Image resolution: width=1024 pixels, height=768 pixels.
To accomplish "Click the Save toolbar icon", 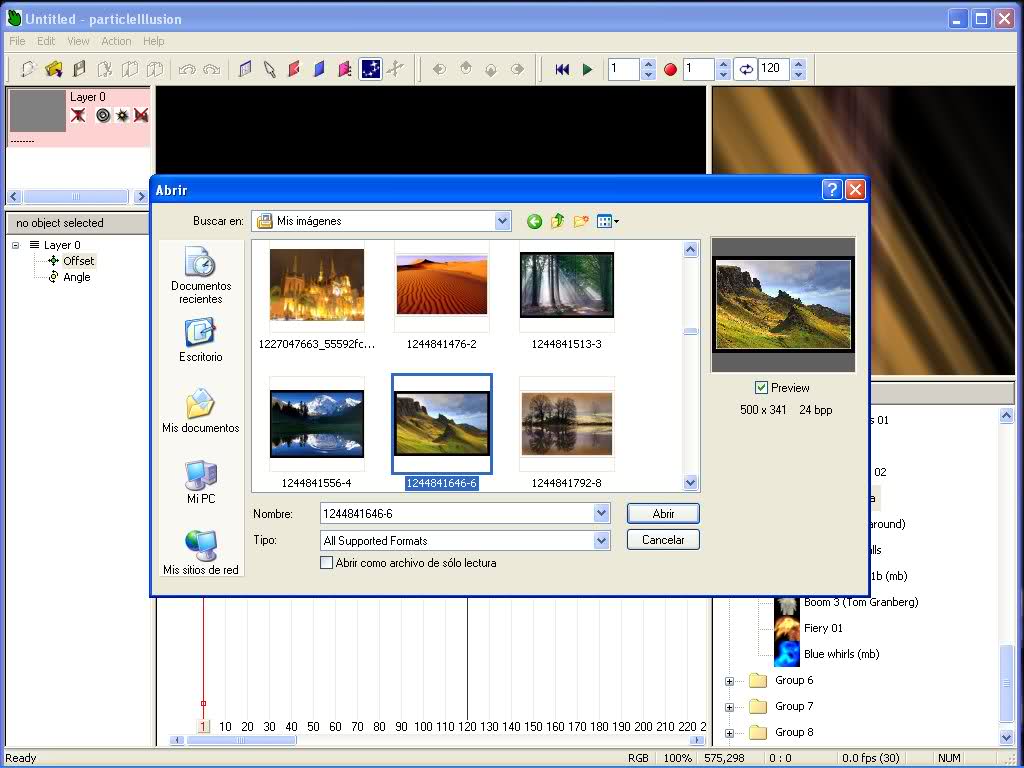I will pyautogui.click(x=79, y=69).
